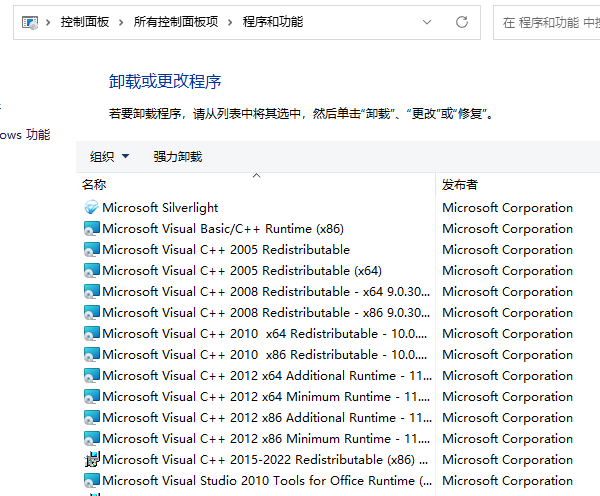Click icon of Visual C++ 2005 Redistributable (x64)

(91, 271)
